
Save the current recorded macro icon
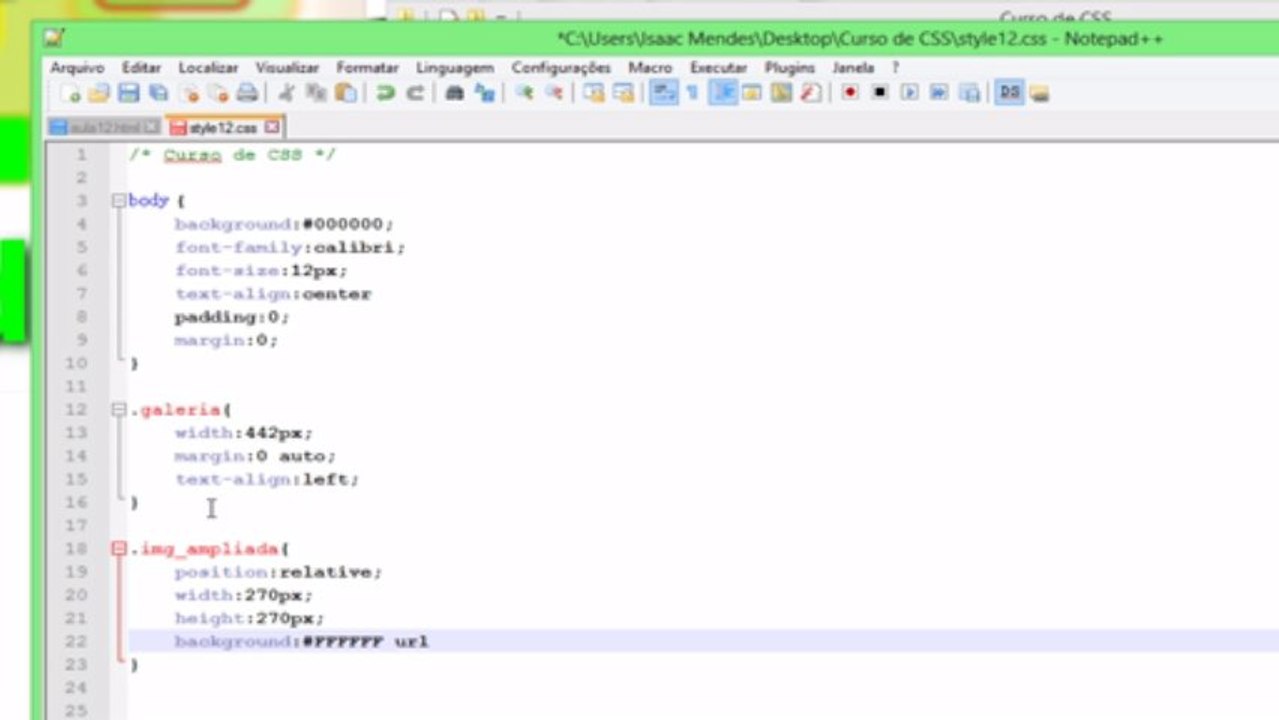[969, 93]
